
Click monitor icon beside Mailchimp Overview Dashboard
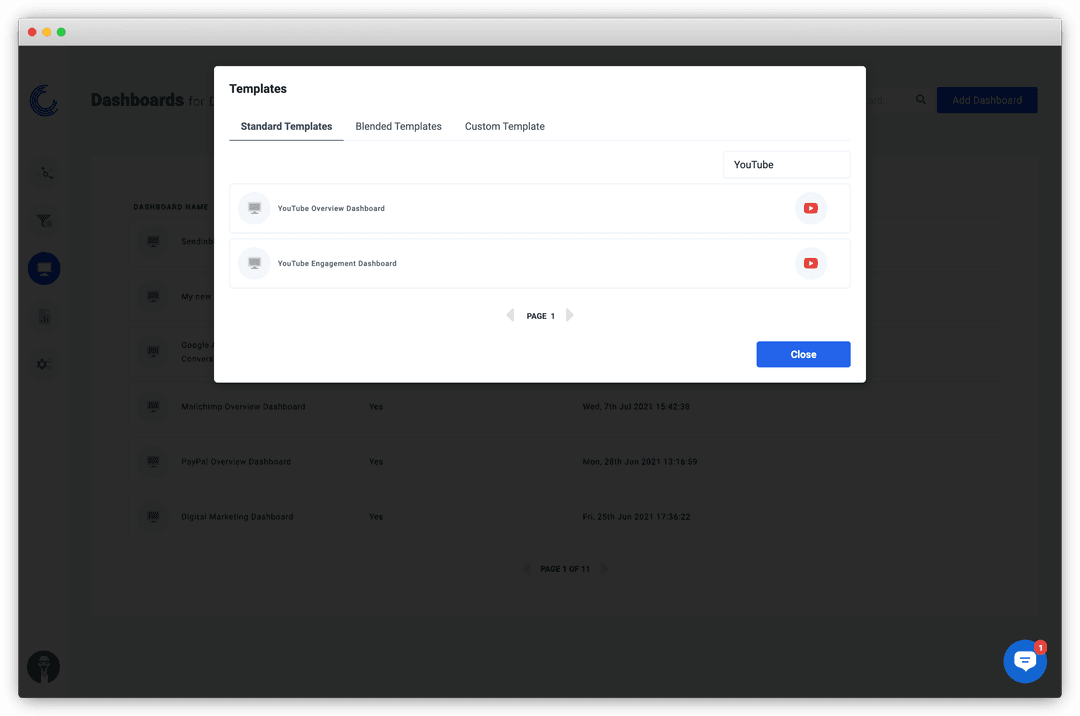(x=153, y=406)
